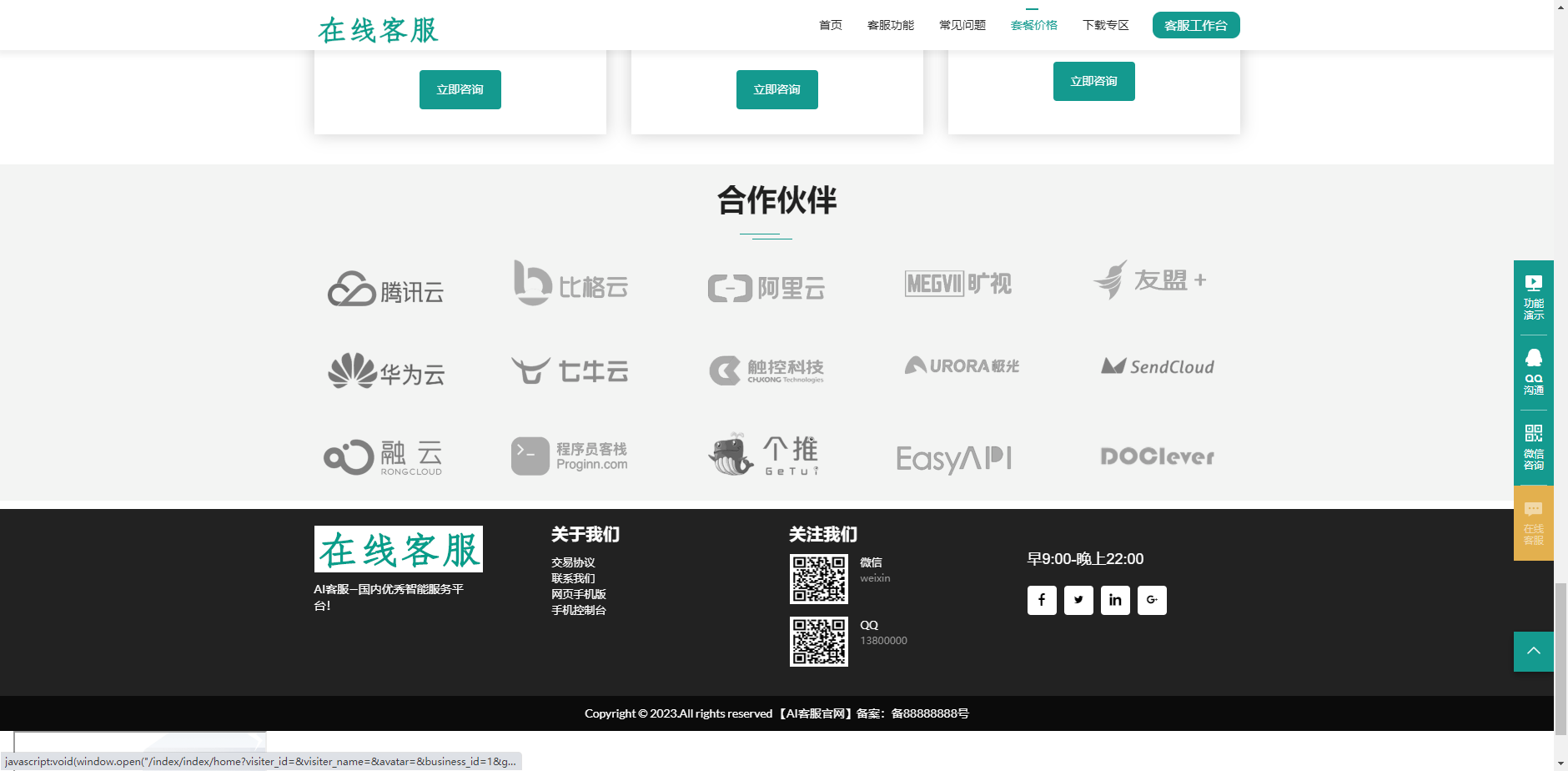Open the 客服功能 menu item
This screenshot has height=771, width=1568.
point(890,25)
